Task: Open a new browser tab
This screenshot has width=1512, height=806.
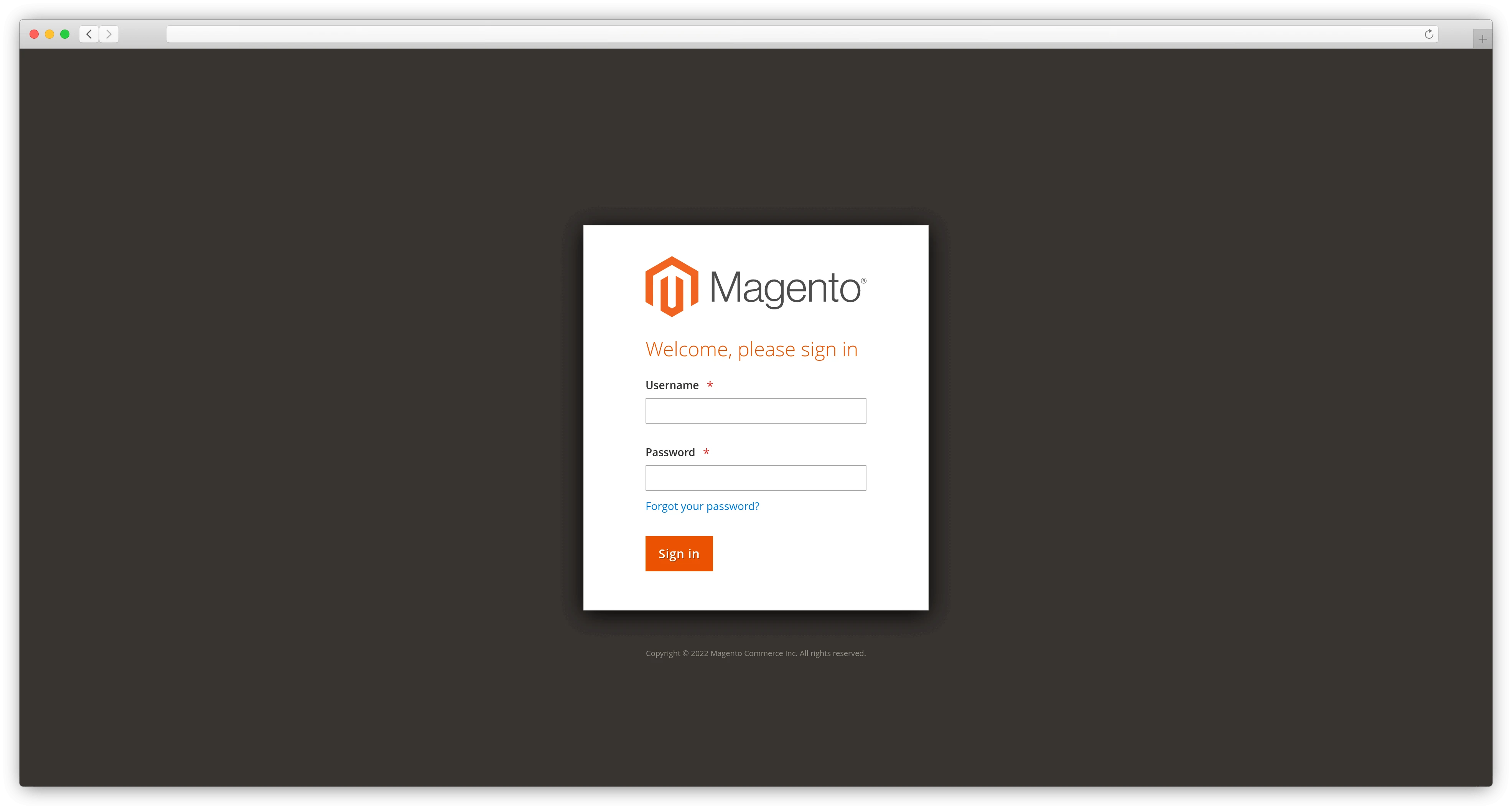Action: click(x=1482, y=39)
